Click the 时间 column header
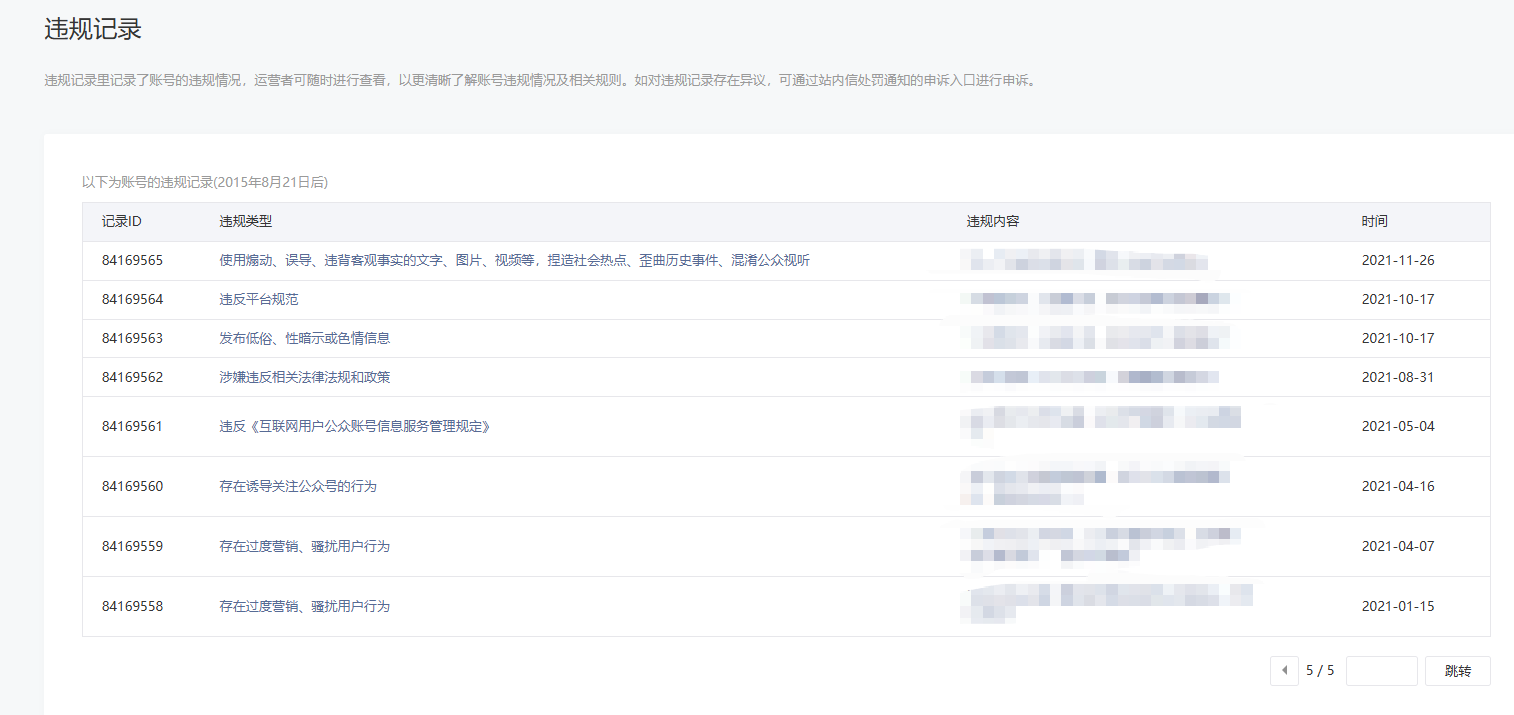This screenshot has height=715, width=1514. coord(1374,221)
